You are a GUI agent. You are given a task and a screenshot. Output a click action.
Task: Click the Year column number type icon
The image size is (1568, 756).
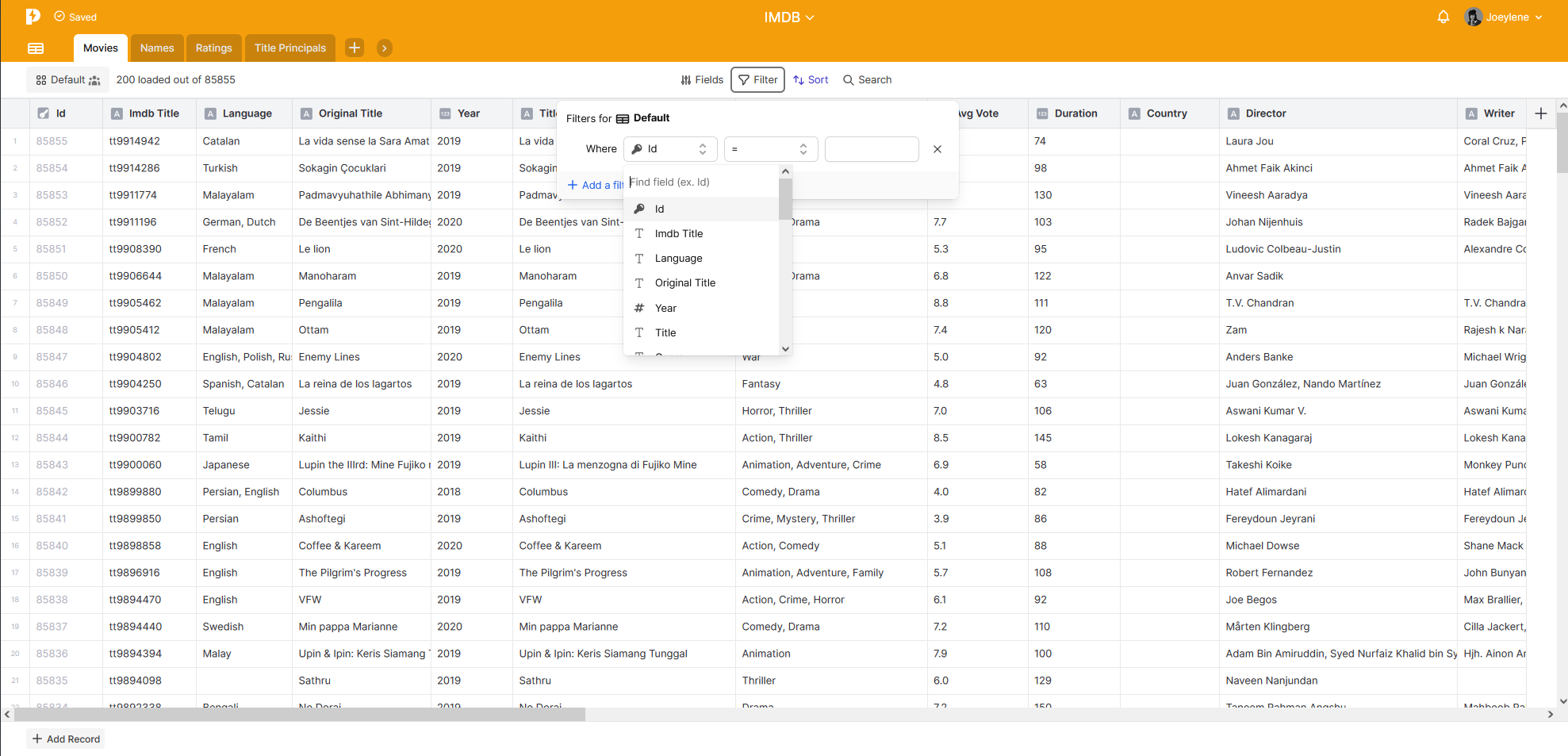click(x=445, y=113)
